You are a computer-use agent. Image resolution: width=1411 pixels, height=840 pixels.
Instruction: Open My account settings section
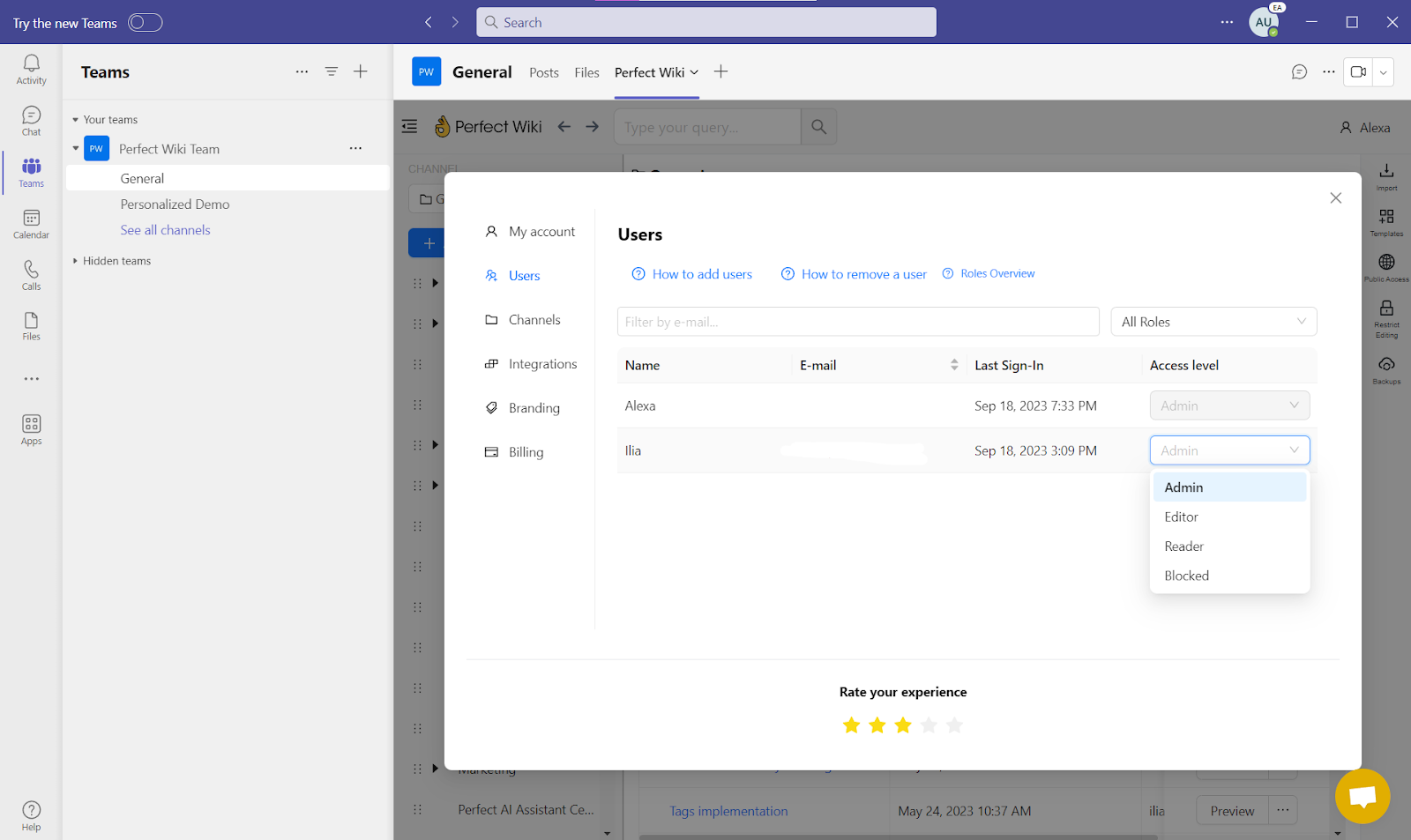coord(530,232)
